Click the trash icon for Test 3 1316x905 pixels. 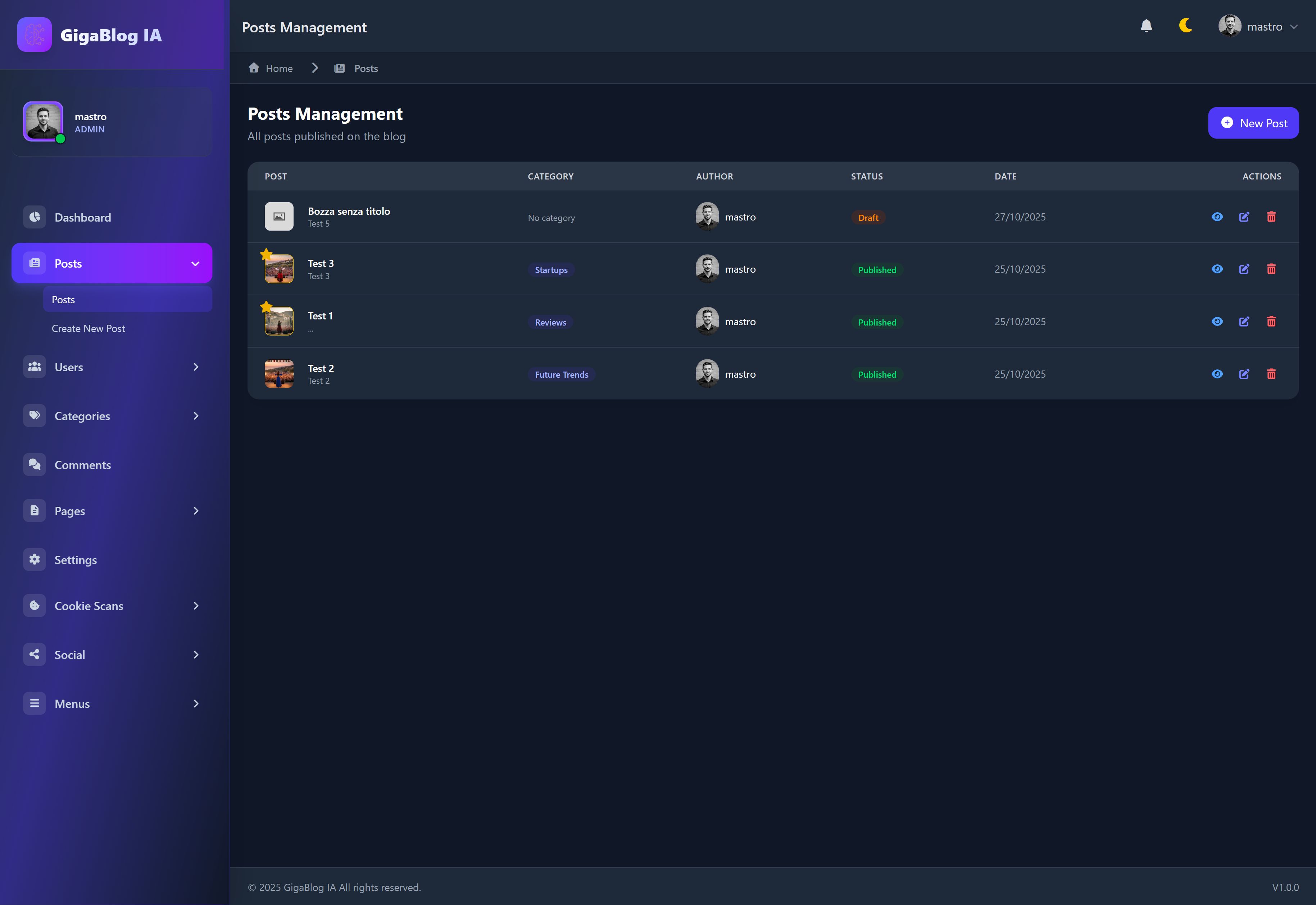[1271, 269]
